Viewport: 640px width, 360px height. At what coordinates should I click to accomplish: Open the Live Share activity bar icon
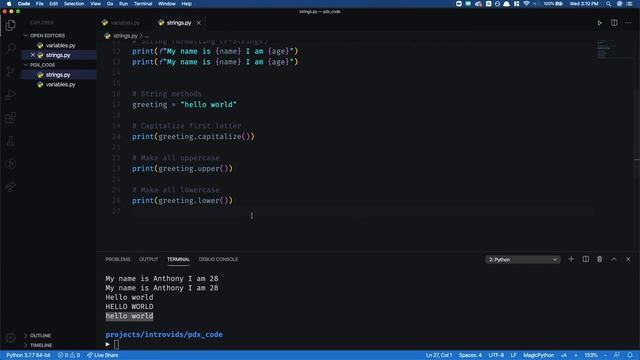[11, 187]
